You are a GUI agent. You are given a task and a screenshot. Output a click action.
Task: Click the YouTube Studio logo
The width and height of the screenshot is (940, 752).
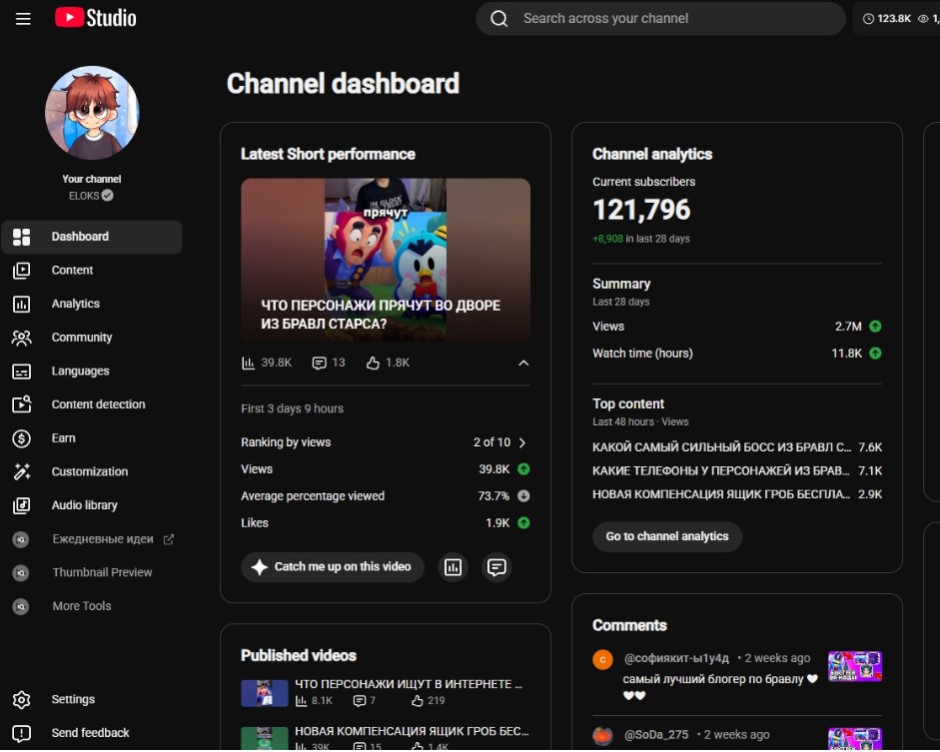[x=95, y=18]
